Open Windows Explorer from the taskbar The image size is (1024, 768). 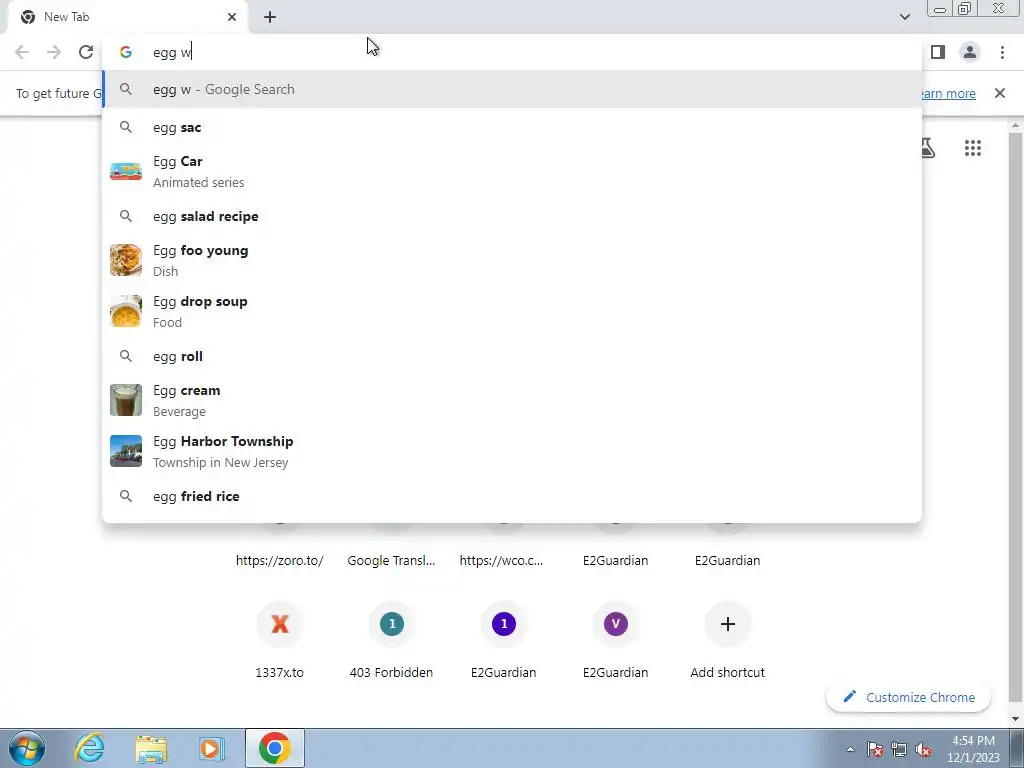[152, 748]
